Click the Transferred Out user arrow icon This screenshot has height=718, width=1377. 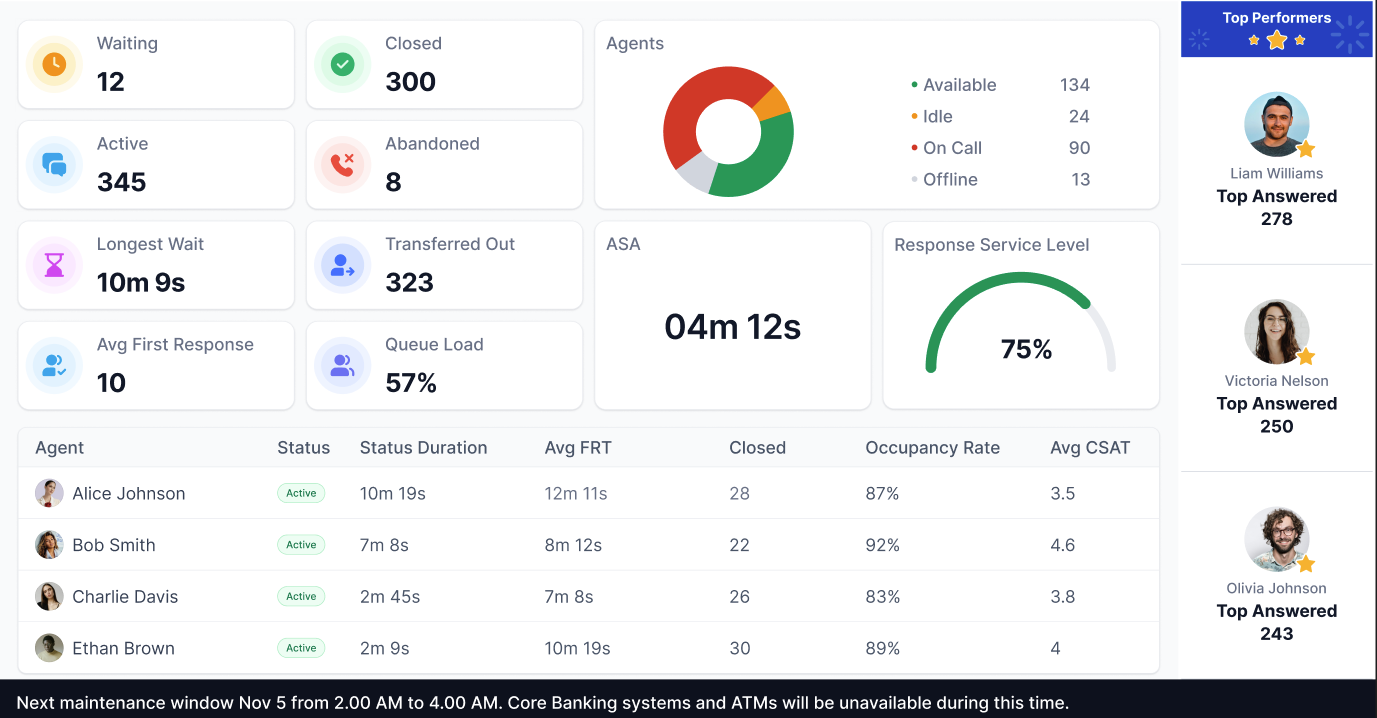pyautogui.click(x=342, y=265)
